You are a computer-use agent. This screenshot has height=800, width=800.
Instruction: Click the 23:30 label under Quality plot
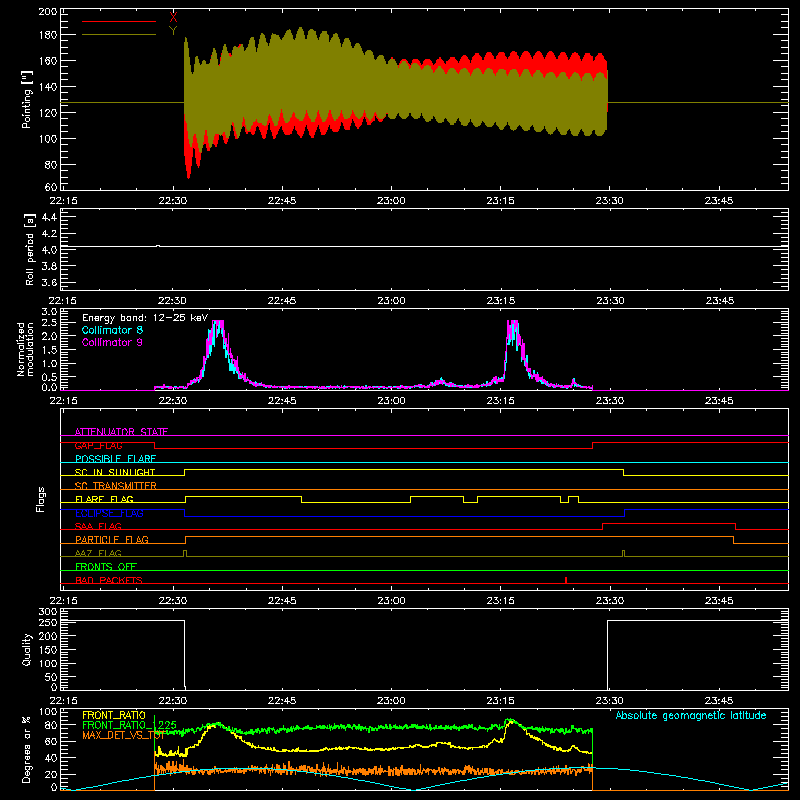[610, 701]
